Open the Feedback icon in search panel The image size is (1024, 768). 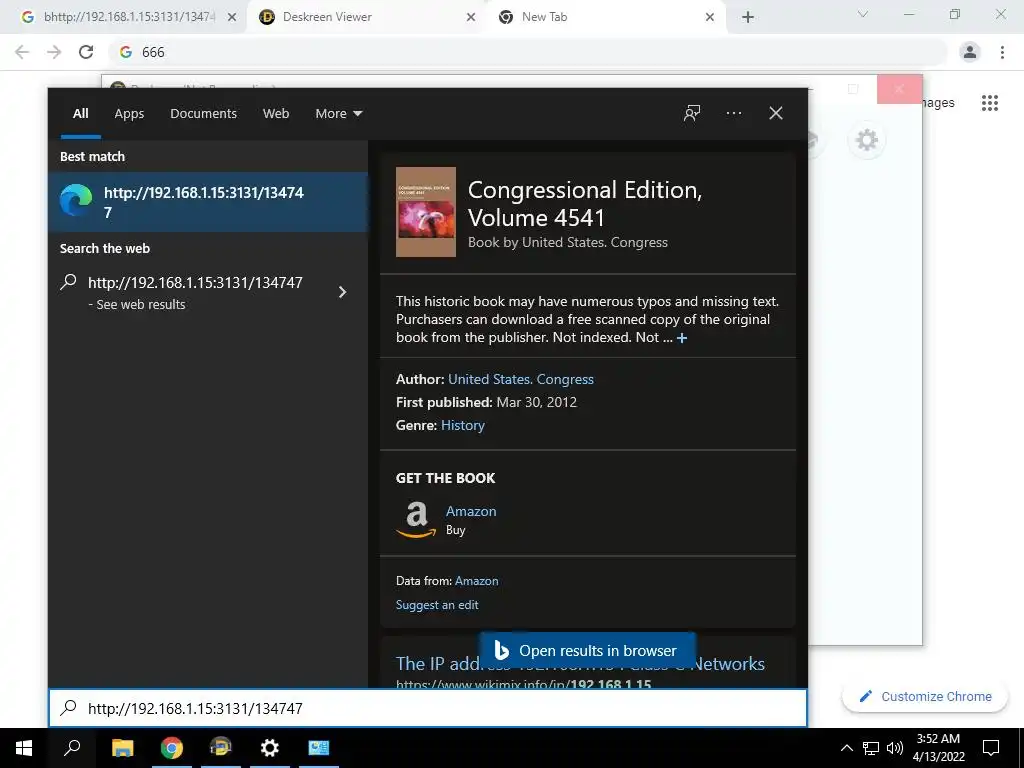692,113
